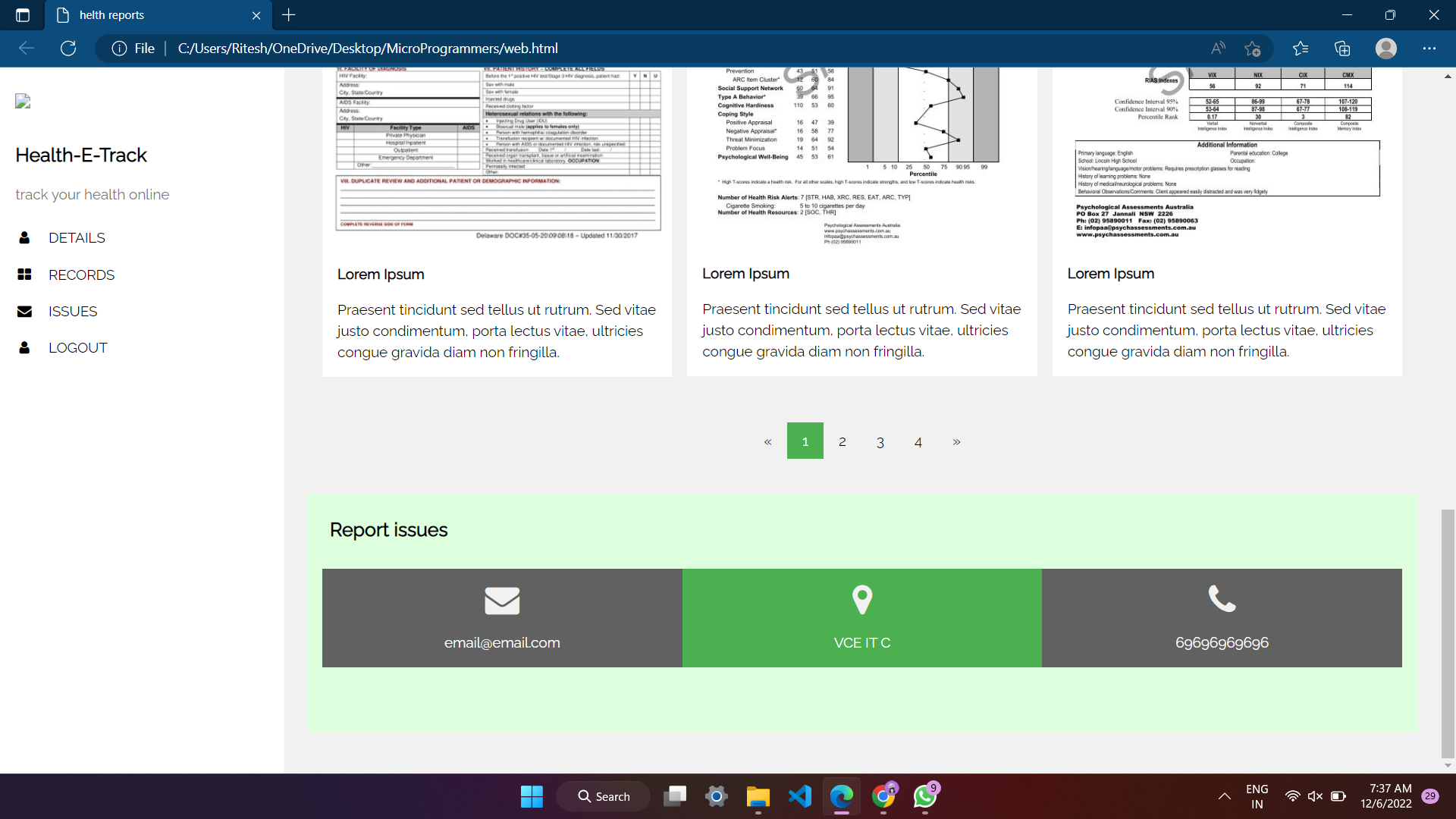Expand next pages with the double-right chevron
1456x819 pixels.
point(956,441)
